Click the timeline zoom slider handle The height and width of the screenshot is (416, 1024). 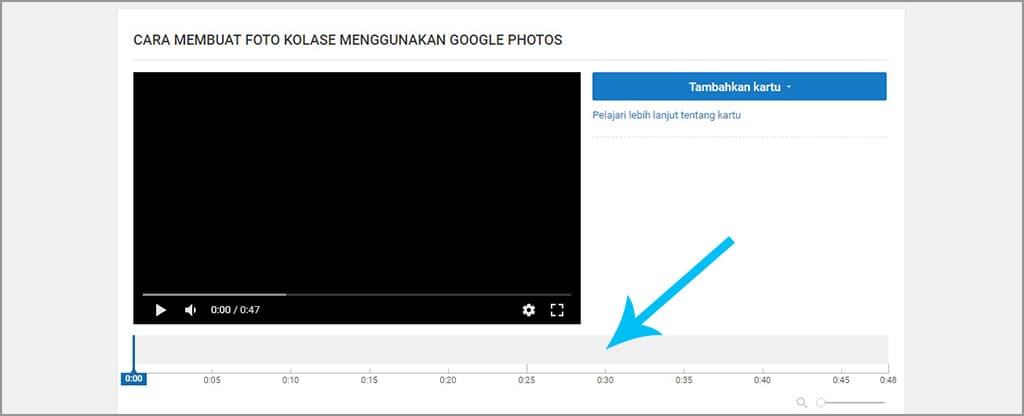coord(821,402)
